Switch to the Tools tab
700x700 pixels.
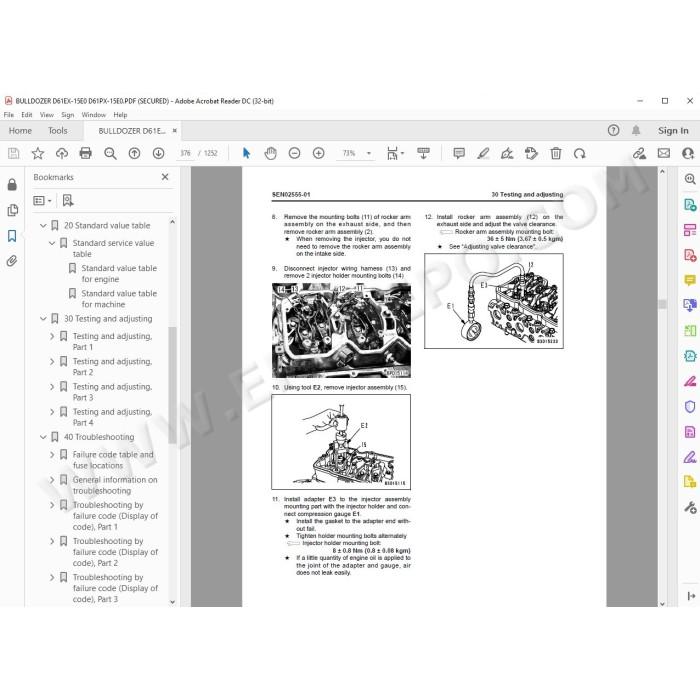tap(58, 130)
